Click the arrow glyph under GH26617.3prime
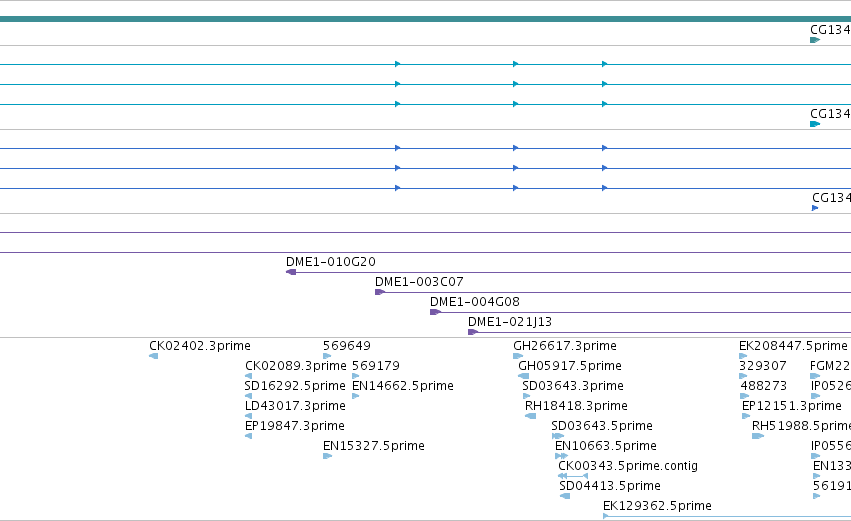851x521 pixels. coord(518,356)
